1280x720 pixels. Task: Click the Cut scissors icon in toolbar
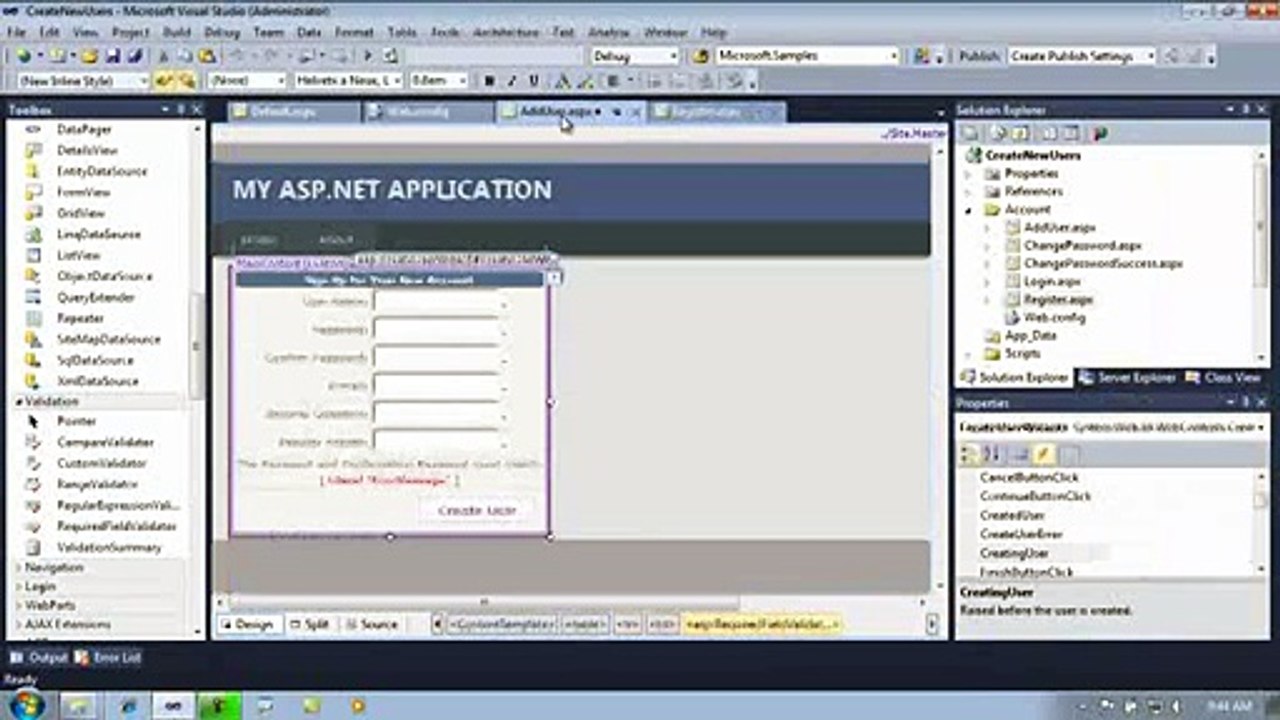click(x=163, y=56)
